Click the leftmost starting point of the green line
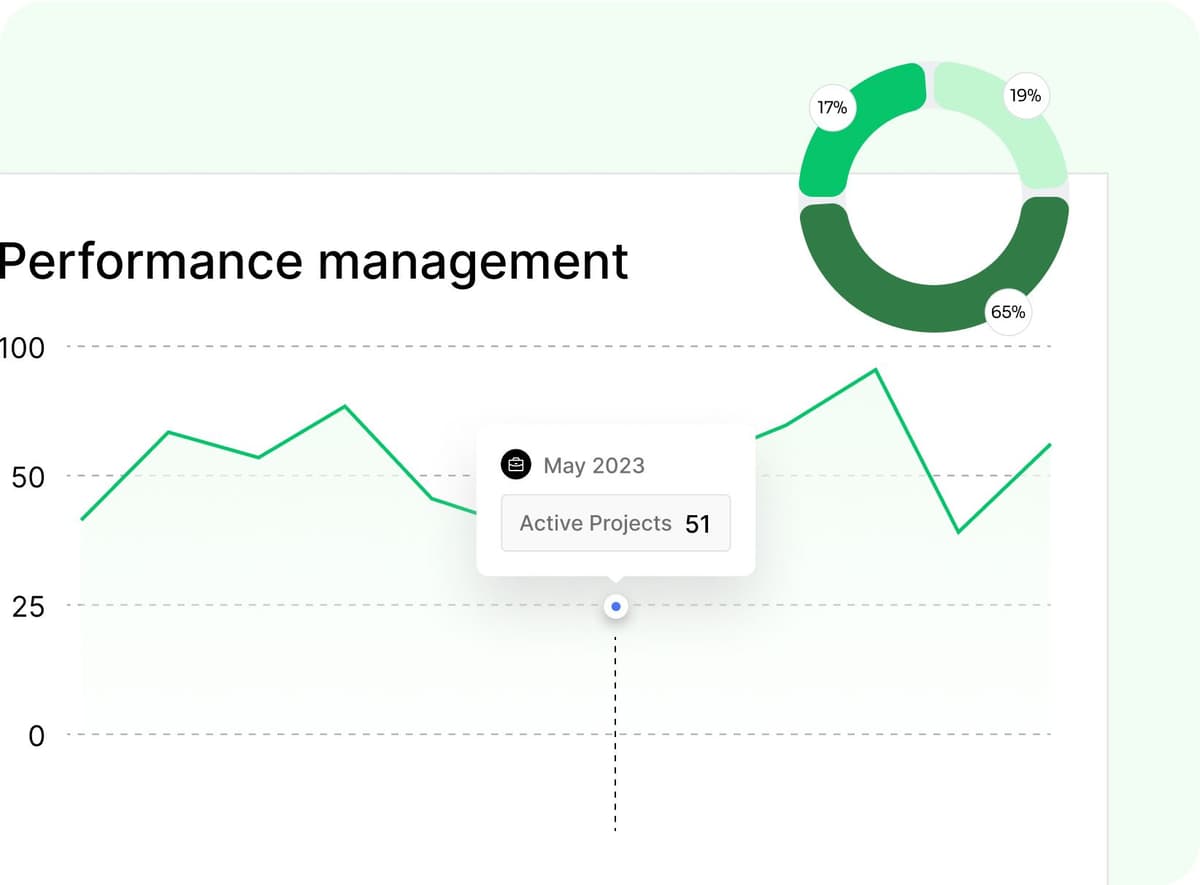 pos(82,519)
